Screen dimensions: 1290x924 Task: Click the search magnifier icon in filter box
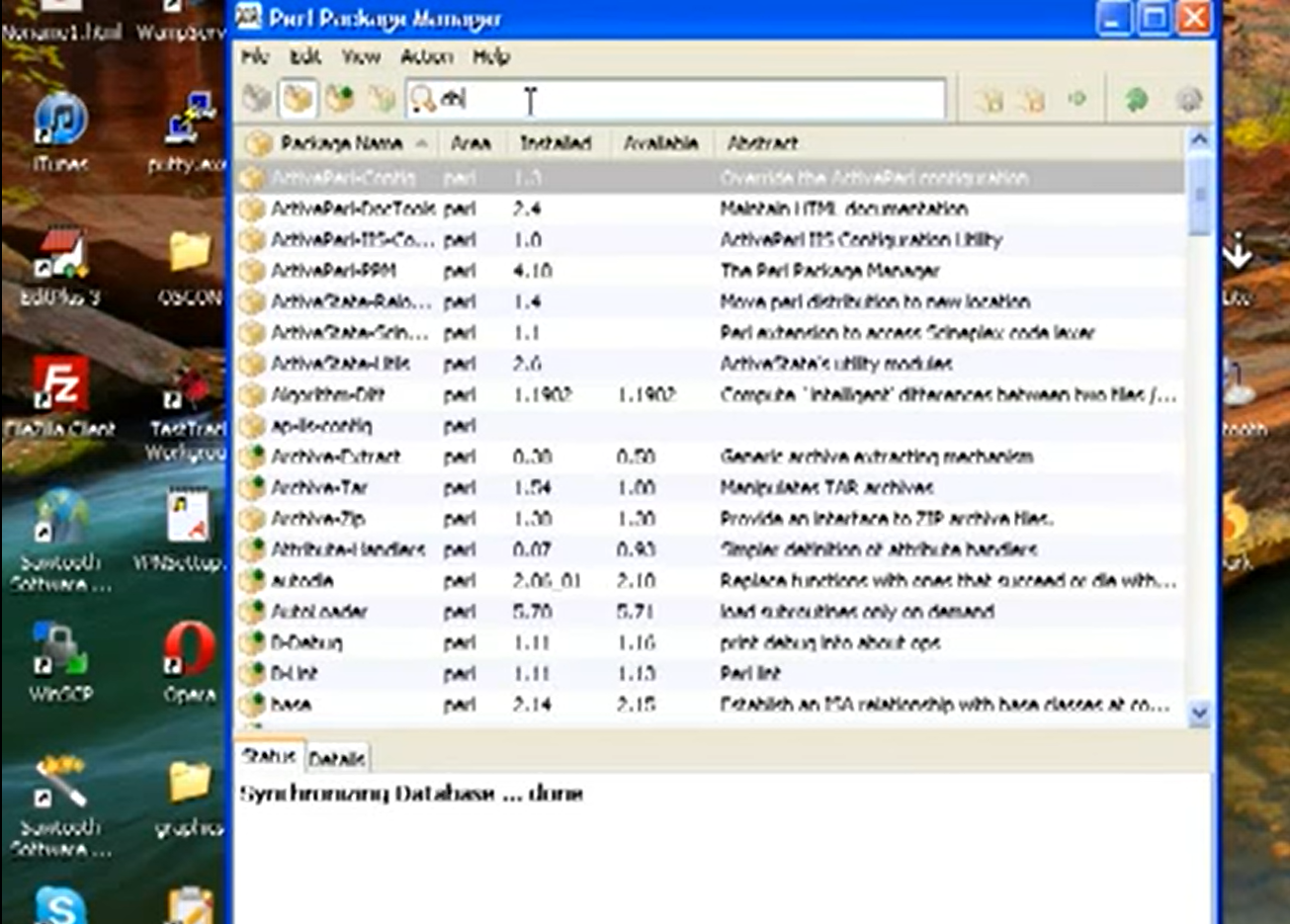click(x=423, y=99)
